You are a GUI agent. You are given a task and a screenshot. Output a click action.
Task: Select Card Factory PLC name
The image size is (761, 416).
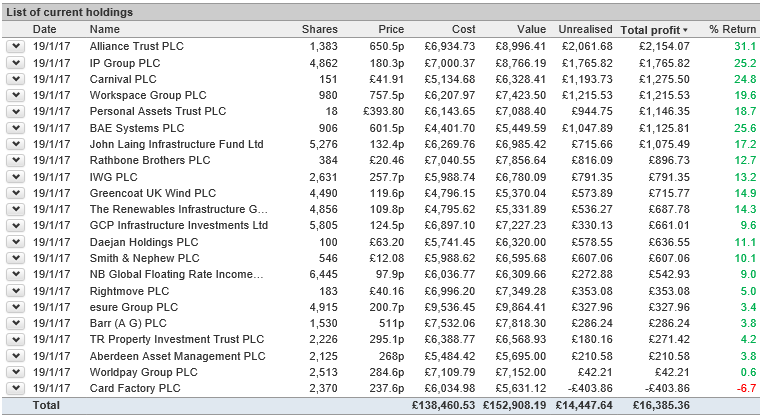pyautogui.click(x=135, y=388)
